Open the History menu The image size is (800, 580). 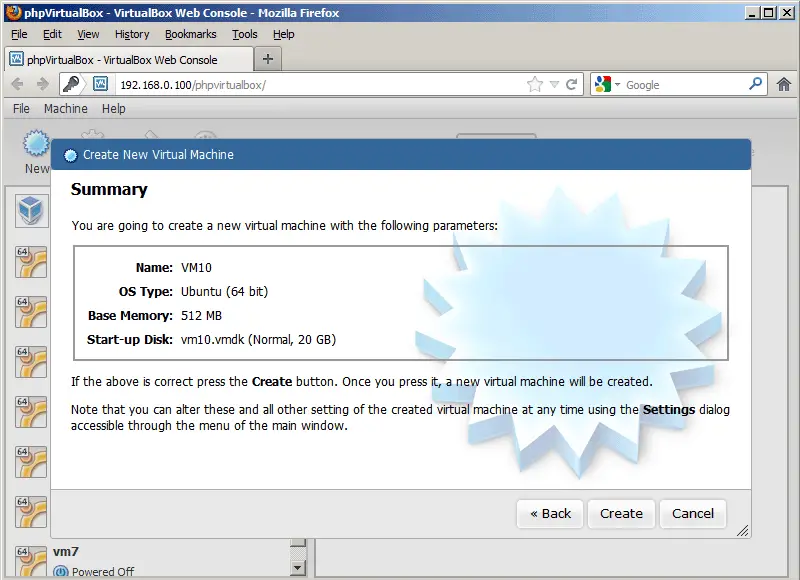[132, 34]
